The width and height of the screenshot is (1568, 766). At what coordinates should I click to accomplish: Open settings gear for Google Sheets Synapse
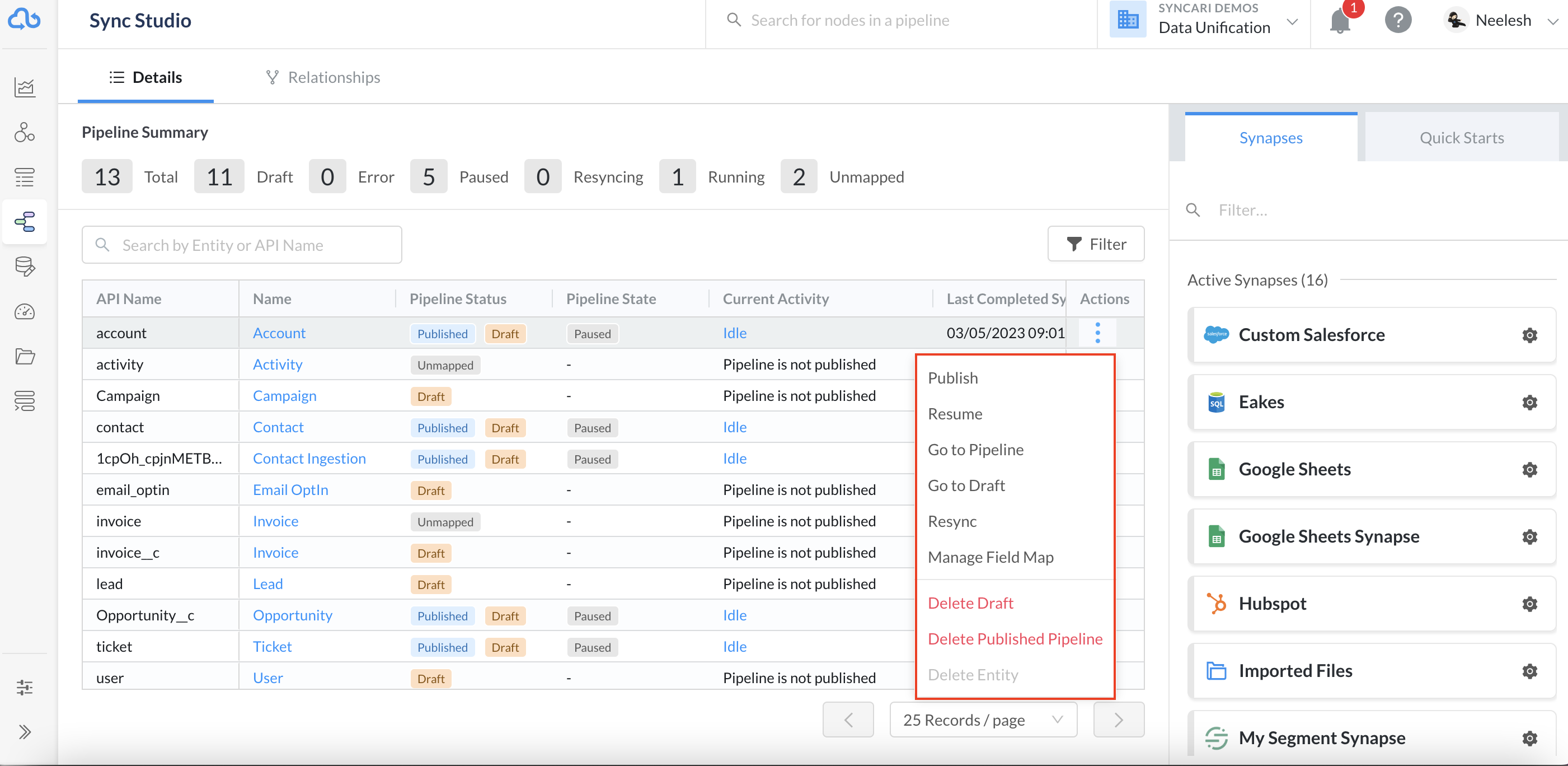click(x=1529, y=536)
